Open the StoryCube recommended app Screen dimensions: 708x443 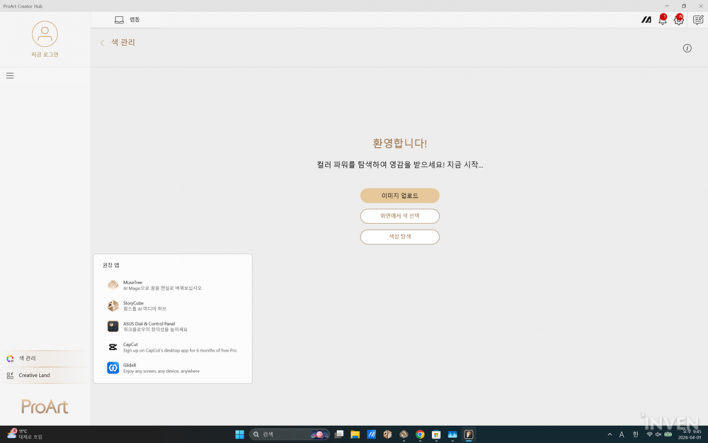pyautogui.click(x=170, y=306)
